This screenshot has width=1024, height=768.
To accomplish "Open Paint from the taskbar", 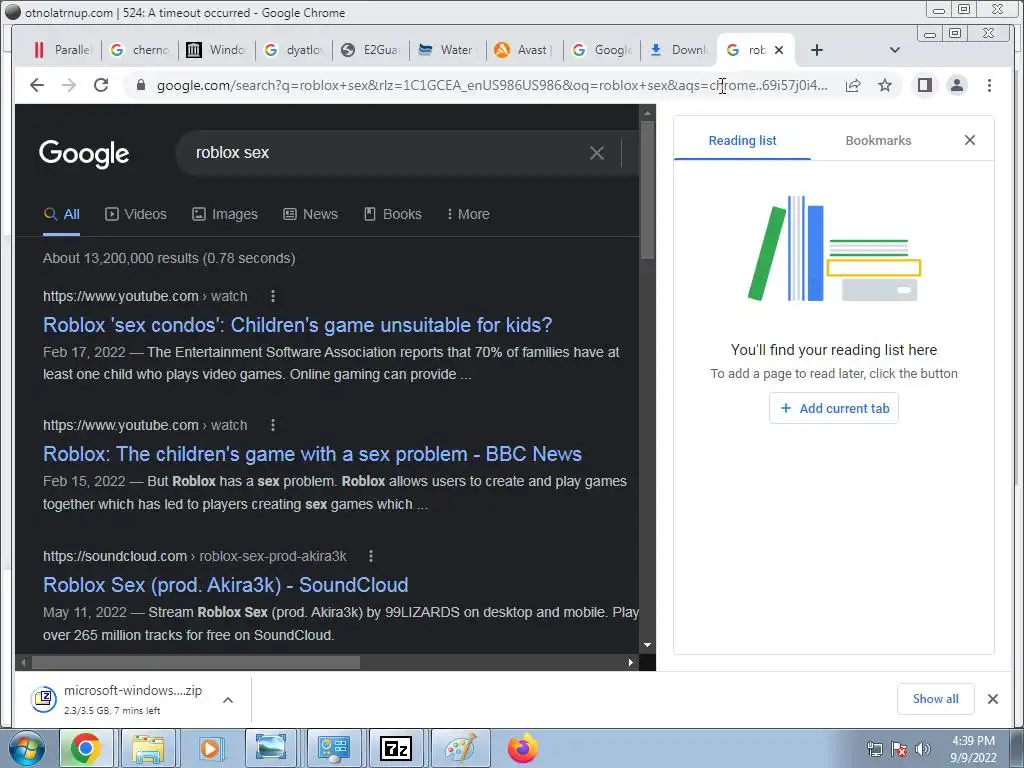I will click(459, 748).
